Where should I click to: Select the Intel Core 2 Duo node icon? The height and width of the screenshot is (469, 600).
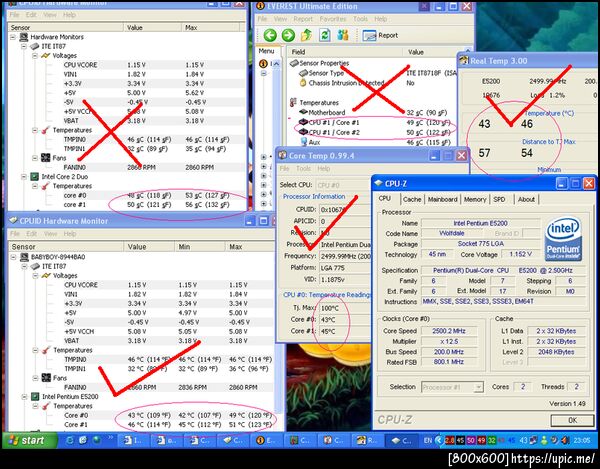(34, 176)
